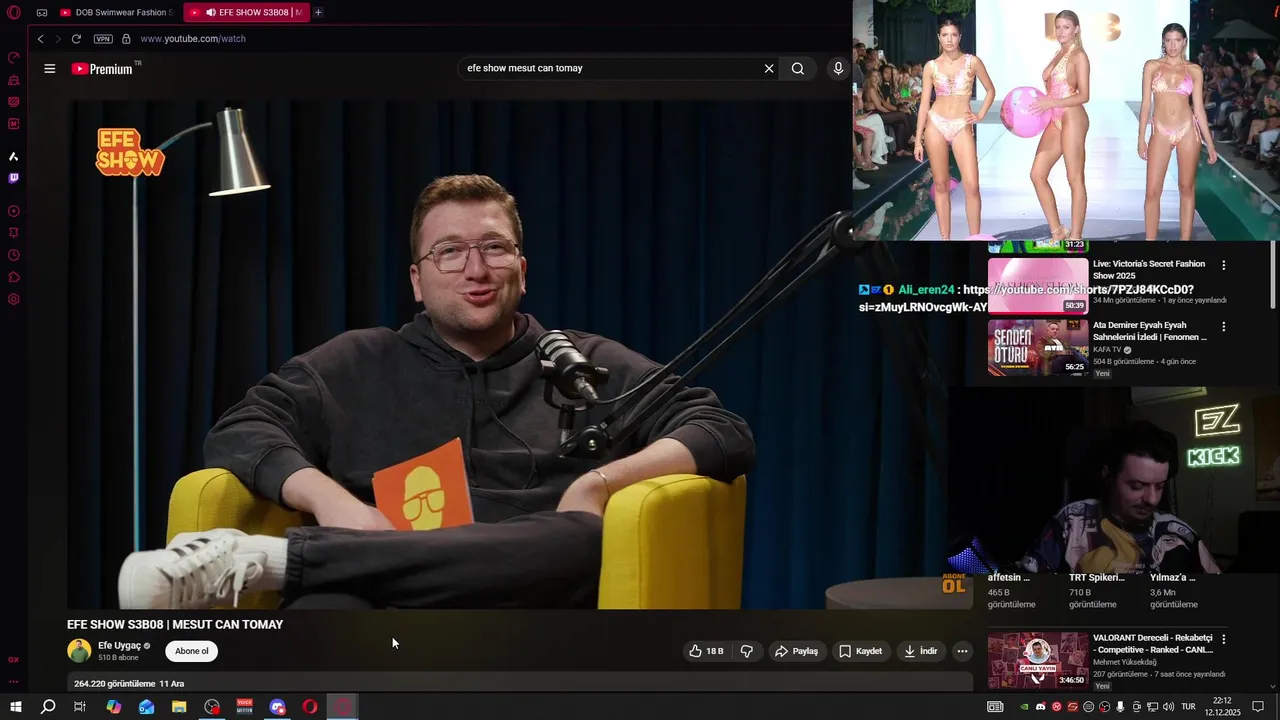Image resolution: width=1280 pixels, height=720 pixels.
Task: Open YouTube hamburger guide menu
Action: [50, 69]
